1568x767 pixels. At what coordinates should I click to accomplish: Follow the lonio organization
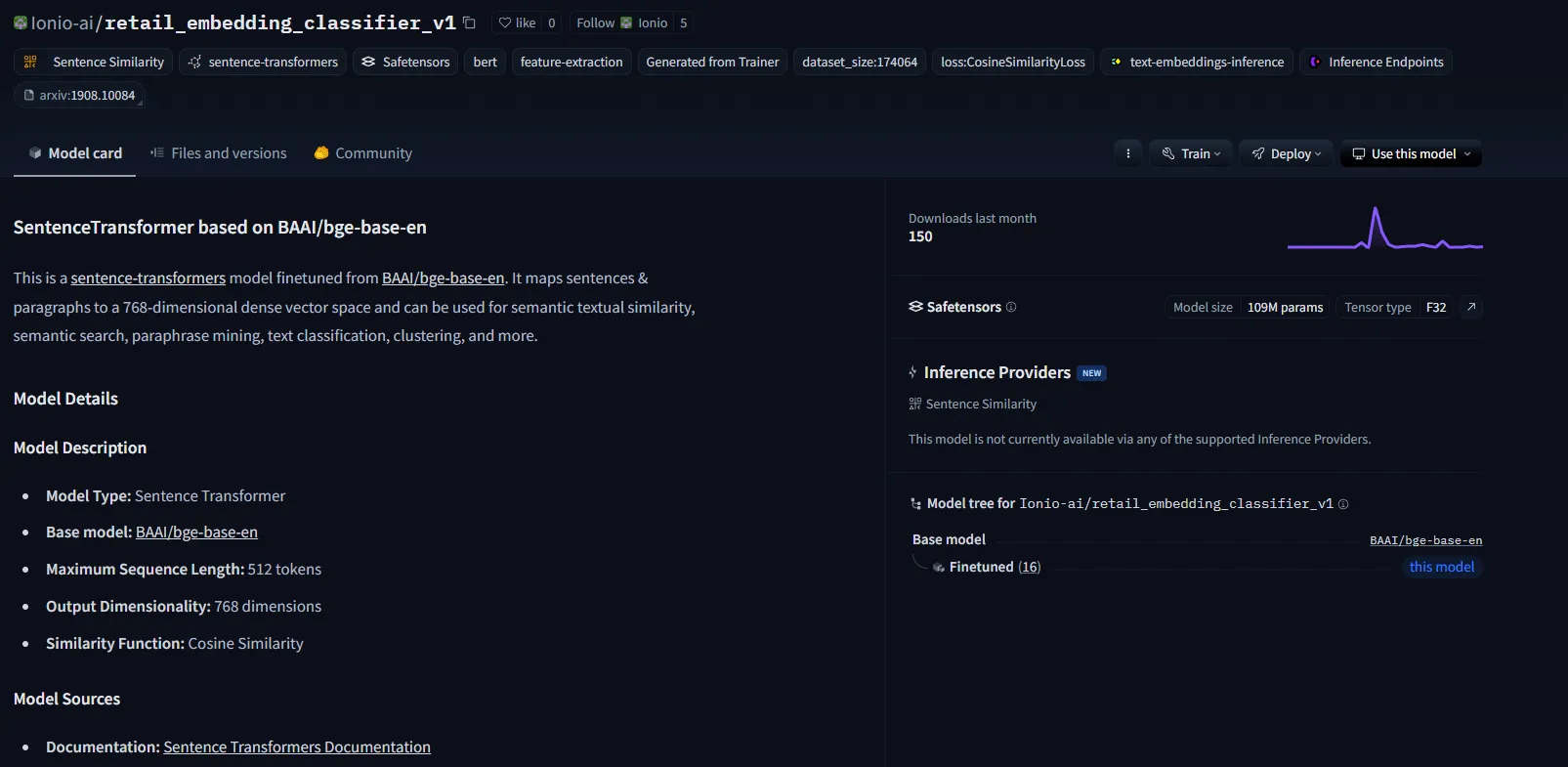click(x=621, y=22)
